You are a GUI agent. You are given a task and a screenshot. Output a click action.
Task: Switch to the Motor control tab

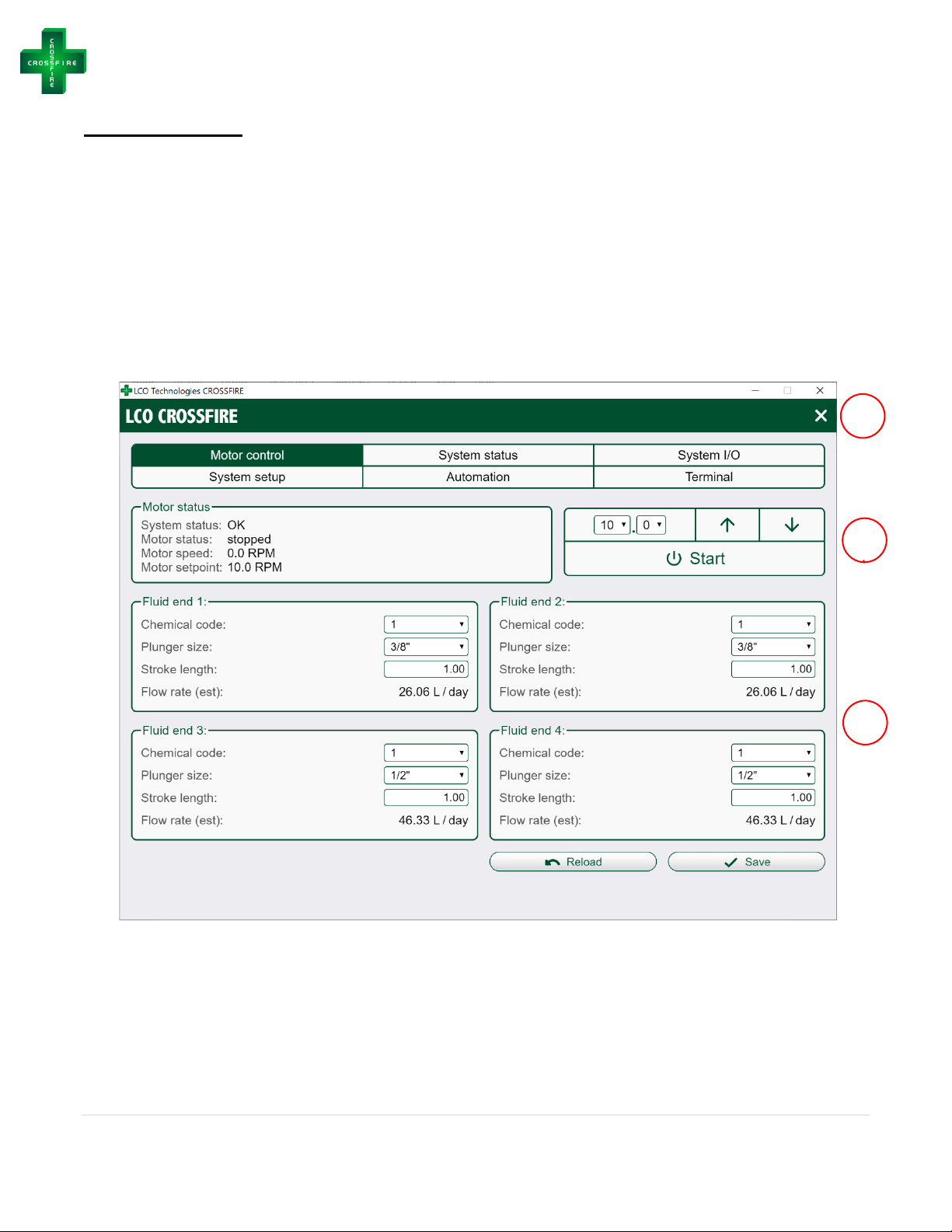coord(247,455)
